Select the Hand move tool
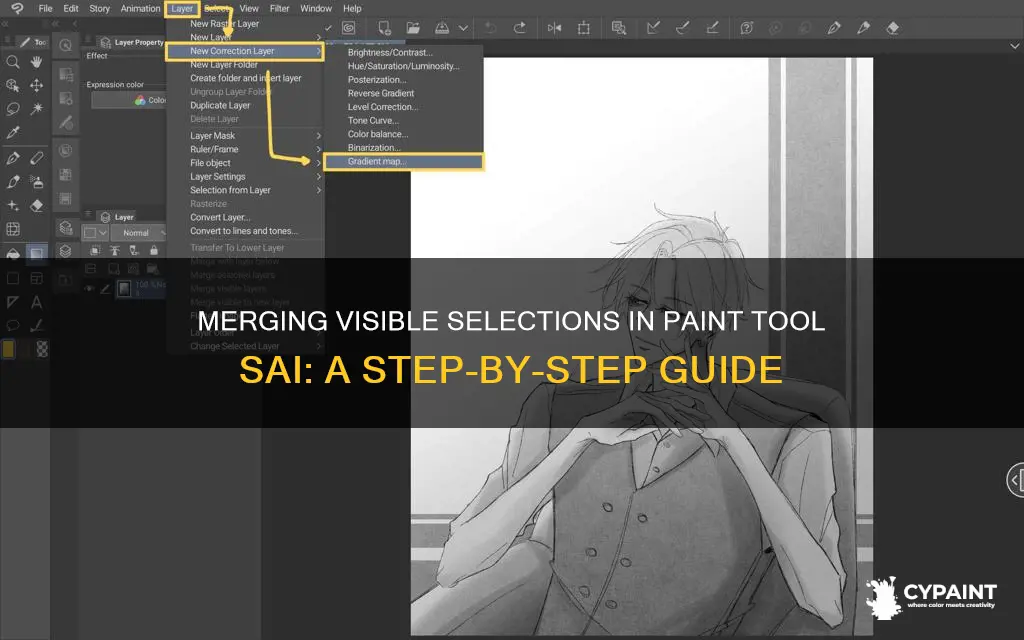This screenshot has width=1024, height=640. pos(37,62)
